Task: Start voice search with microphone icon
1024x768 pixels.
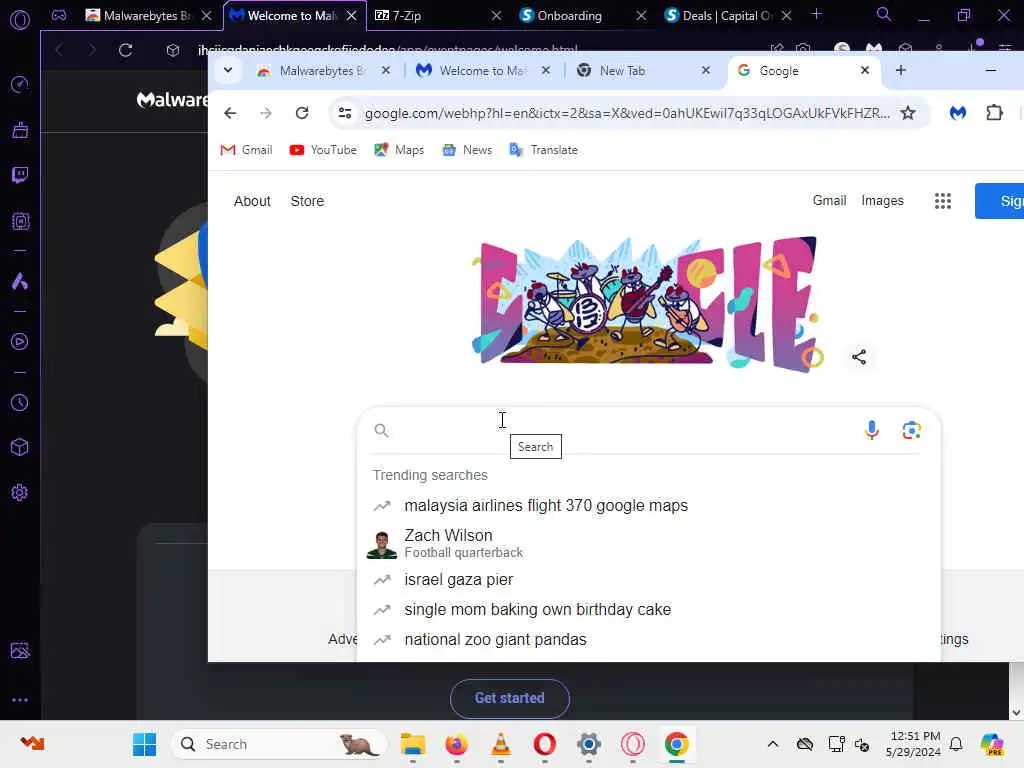Action: point(871,430)
